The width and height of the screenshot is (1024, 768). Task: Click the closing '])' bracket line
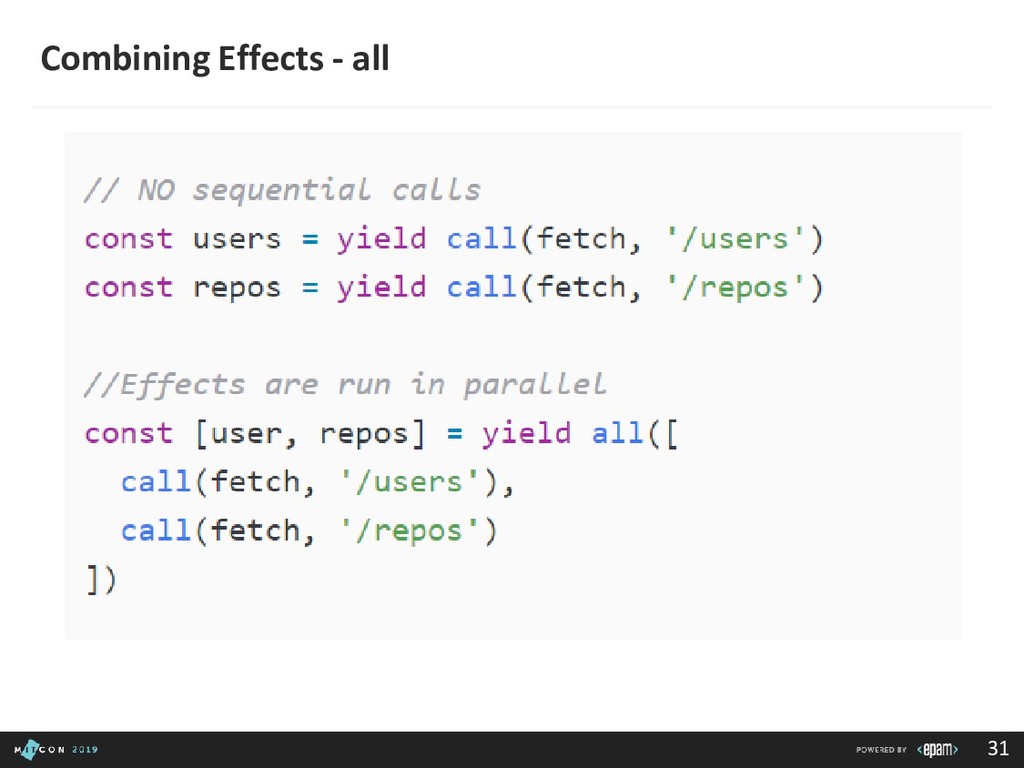101,579
